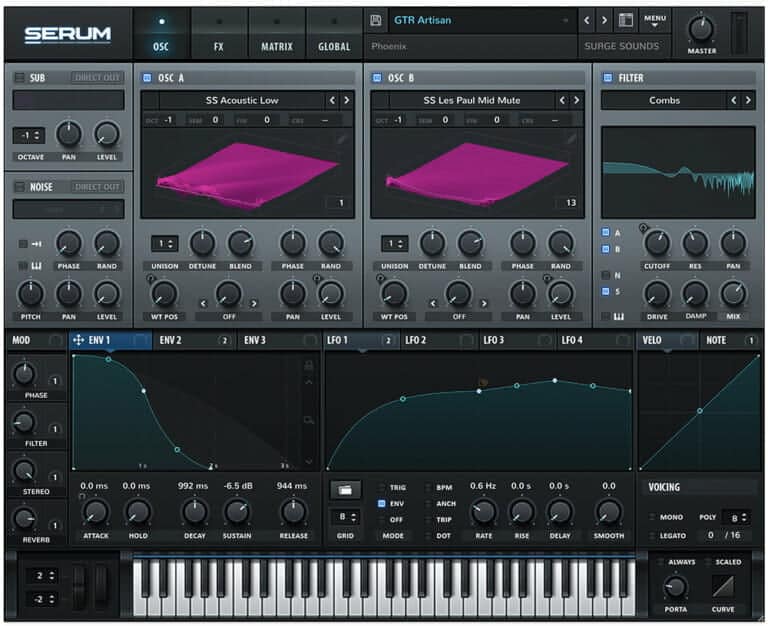768x626 pixels.
Task: Toggle filter routing for noise N
Action: (x=606, y=275)
